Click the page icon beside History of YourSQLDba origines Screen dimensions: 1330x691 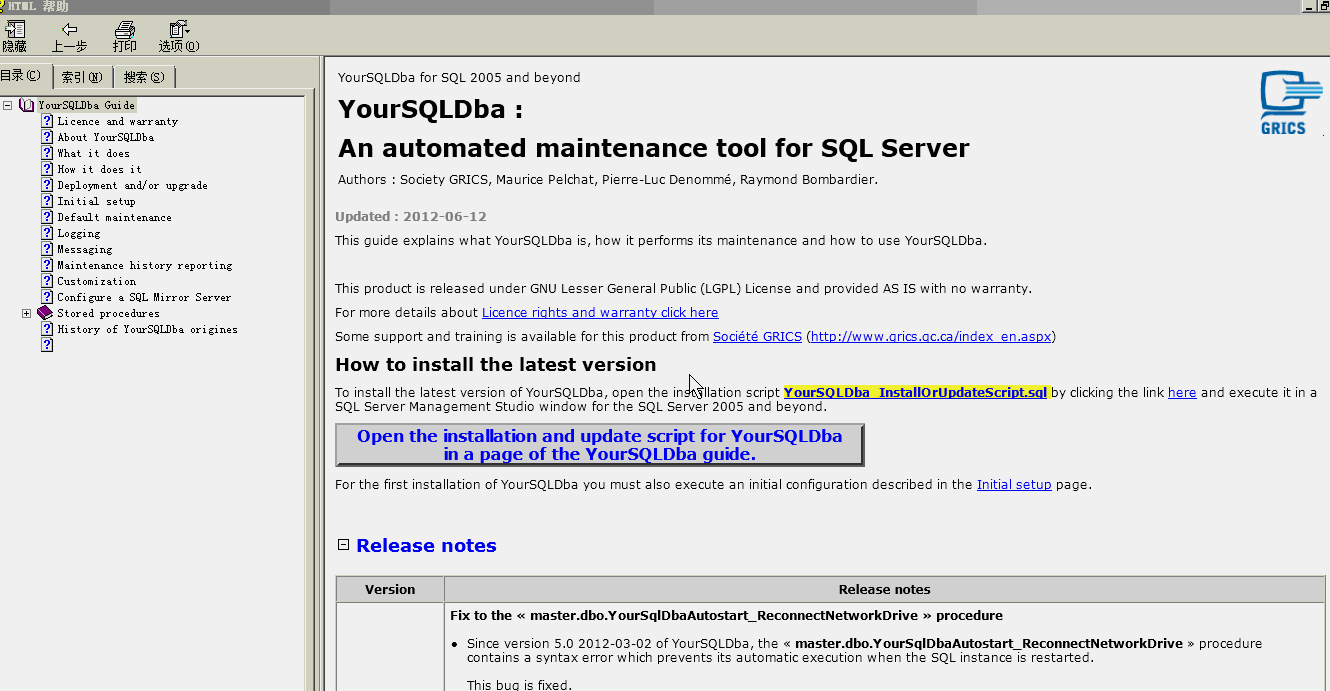[x=47, y=329]
